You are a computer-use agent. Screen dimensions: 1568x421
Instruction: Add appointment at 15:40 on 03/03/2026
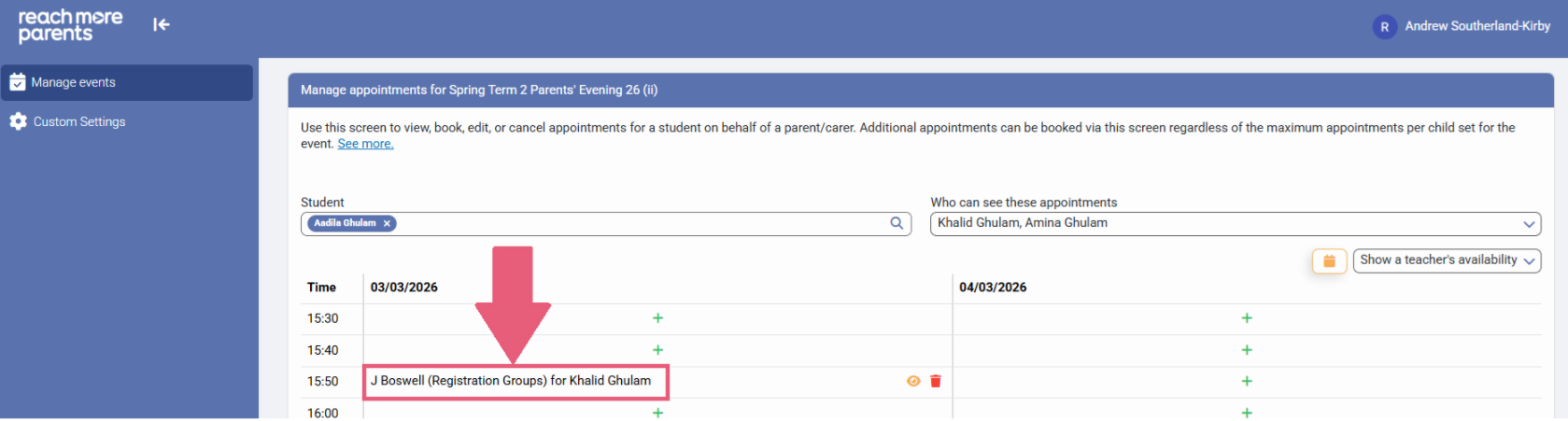[657, 351]
